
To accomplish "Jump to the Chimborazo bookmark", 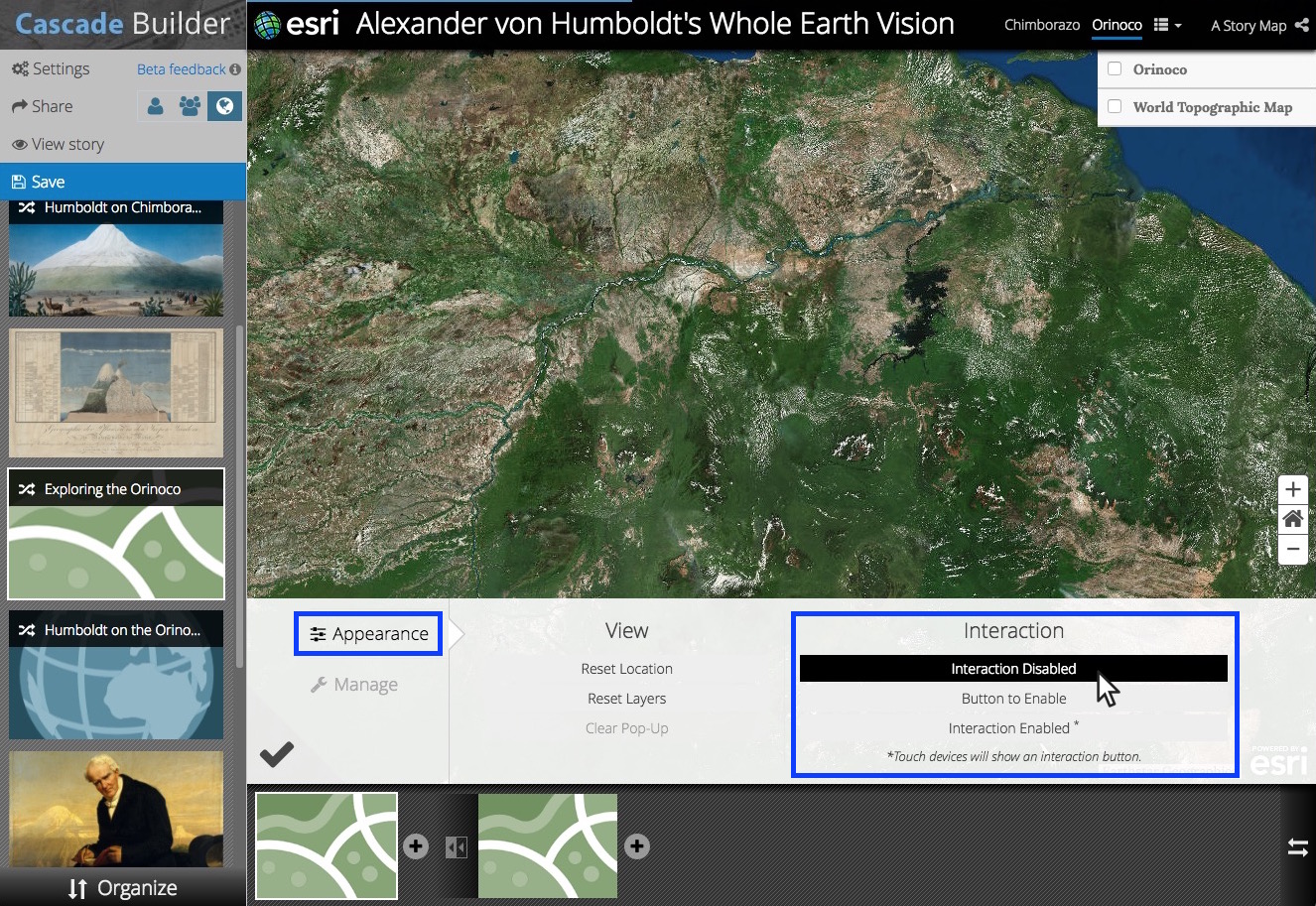I will pos(1042,25).
